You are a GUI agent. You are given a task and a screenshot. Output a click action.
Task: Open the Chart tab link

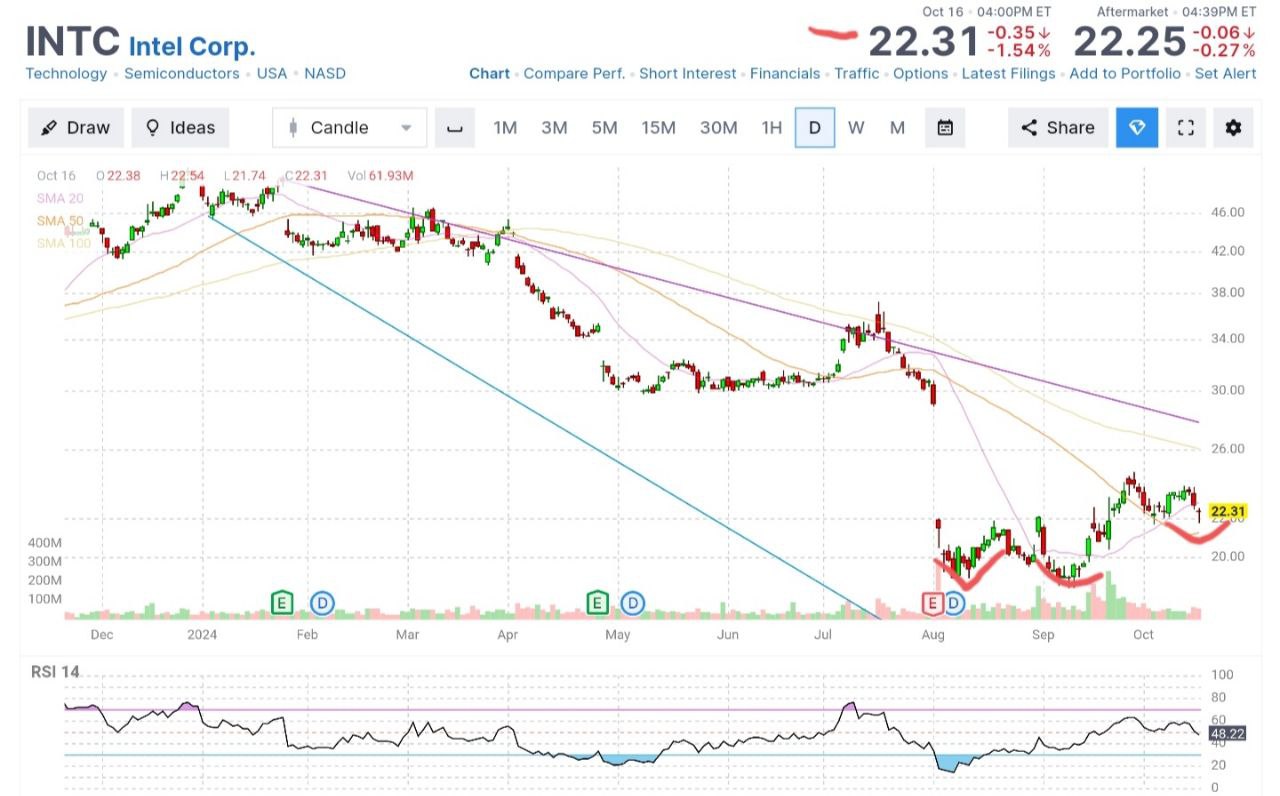pos(489,74)
